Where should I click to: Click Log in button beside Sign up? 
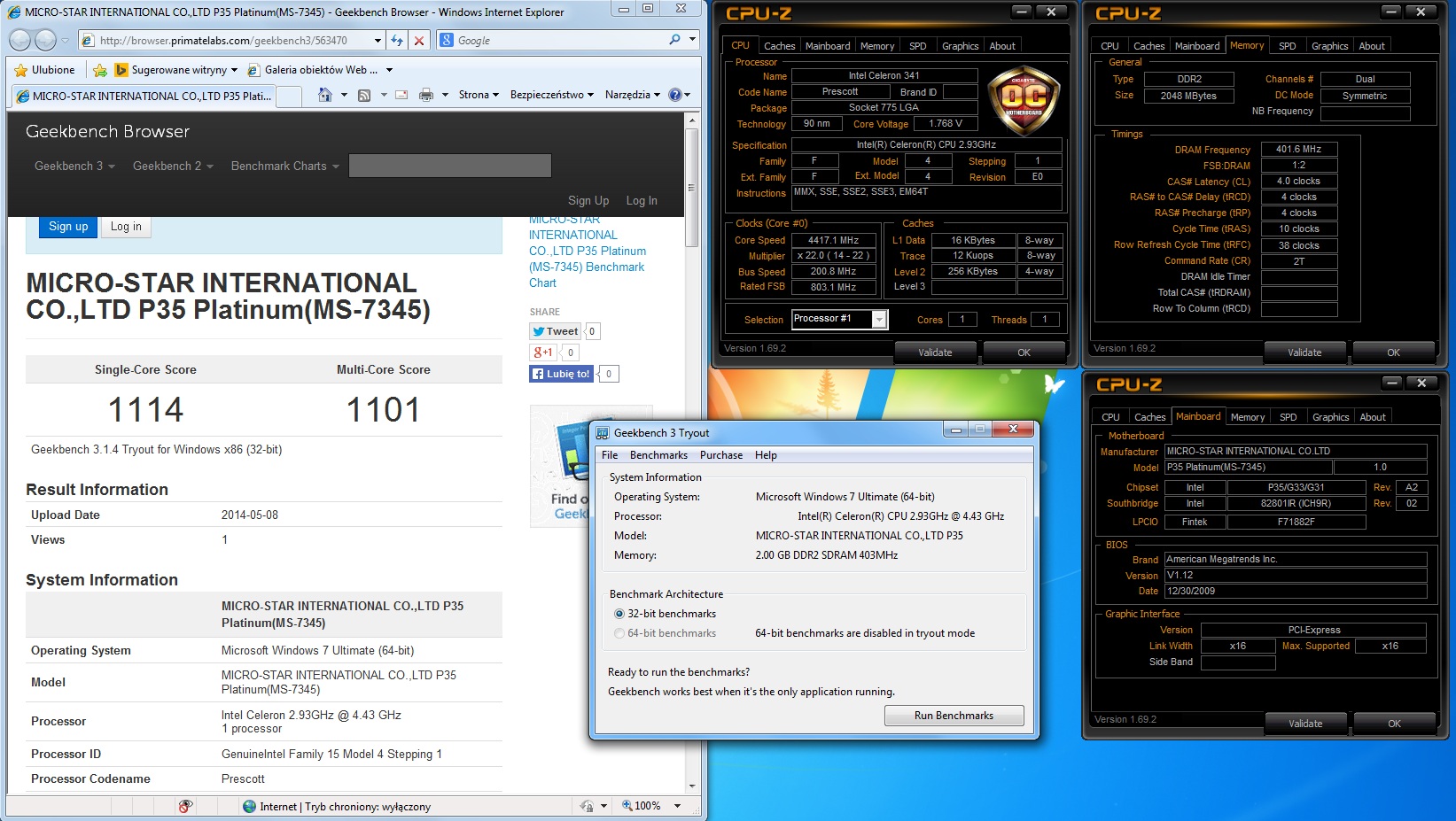coord(126,227)
